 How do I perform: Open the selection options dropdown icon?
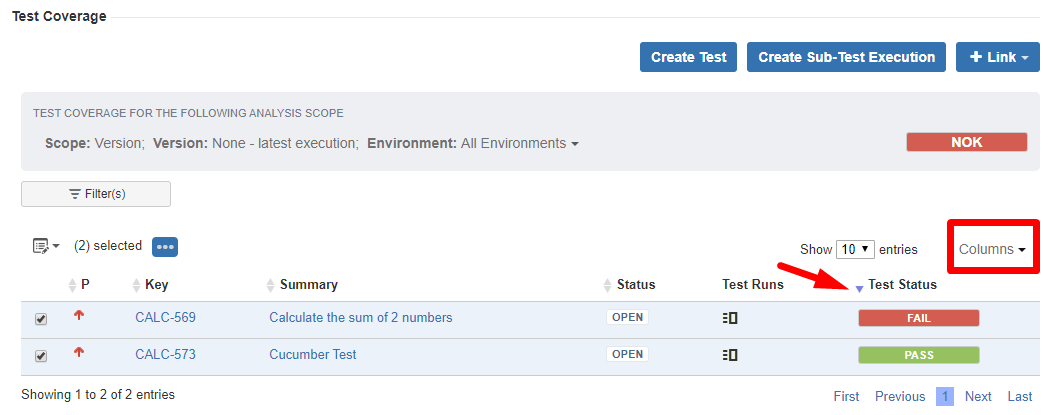click(46, 246)
